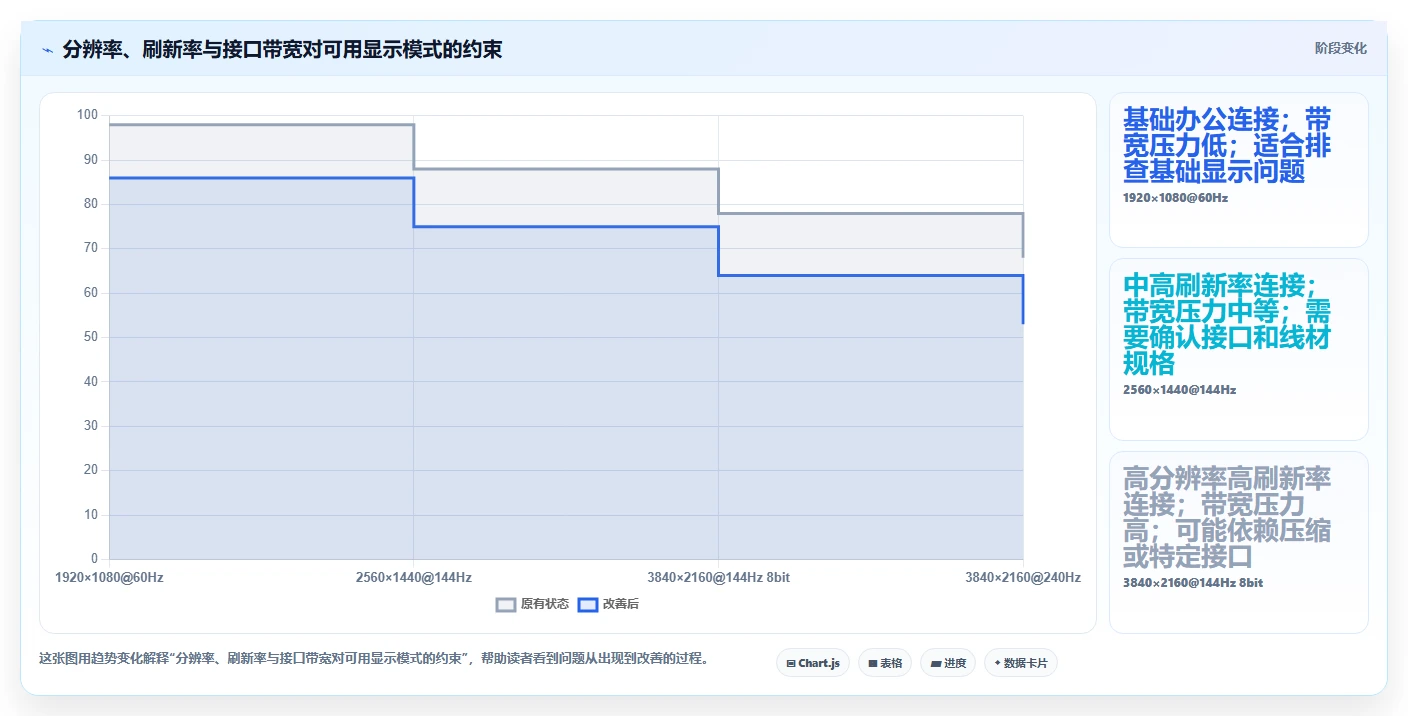Screen dimensions: 1408x716
Task: Click the 3840×2160@144Hz 8bit x-axis label
Action: [718, 578]
